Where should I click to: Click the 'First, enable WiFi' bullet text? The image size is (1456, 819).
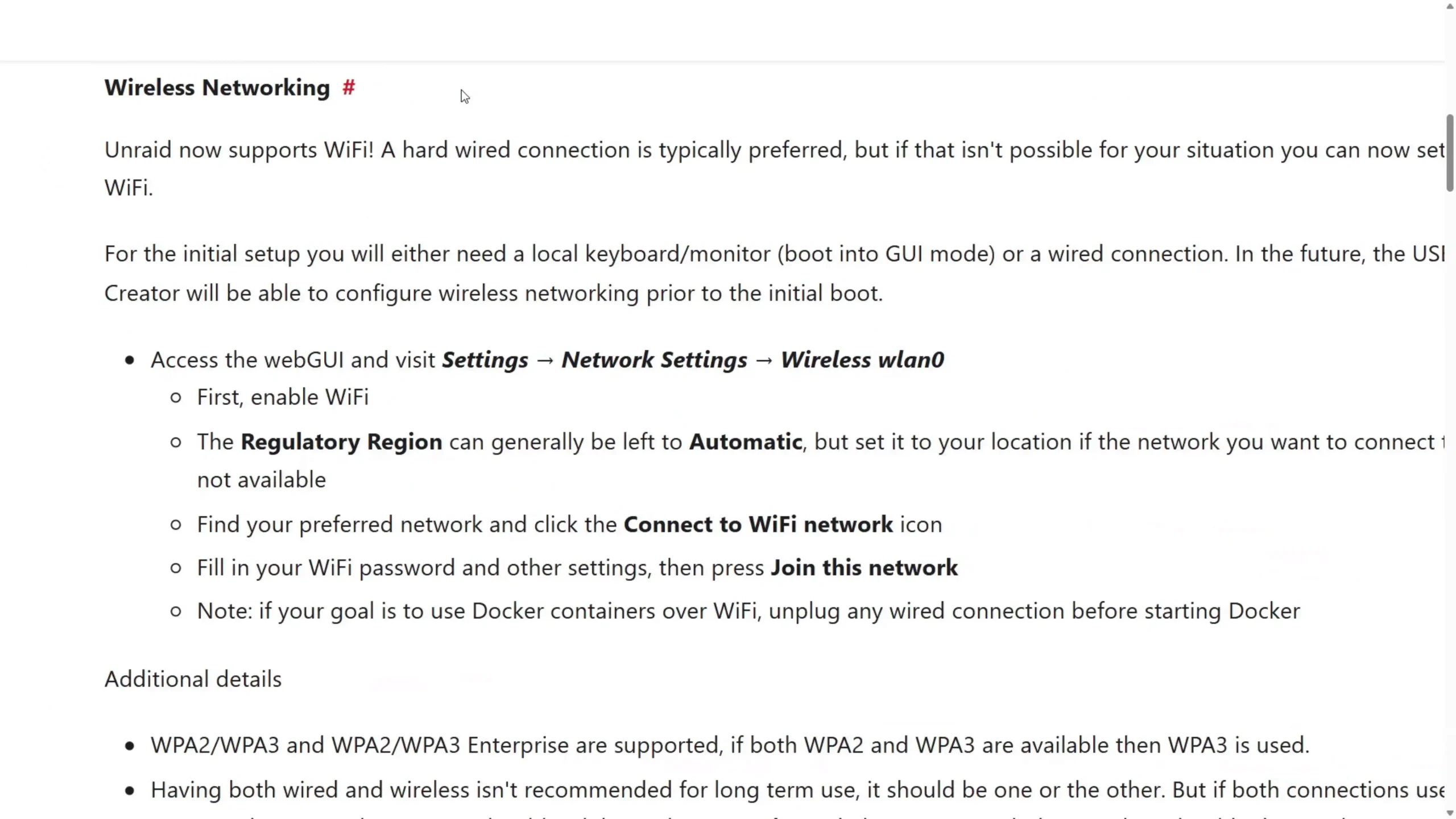(283, 397)
